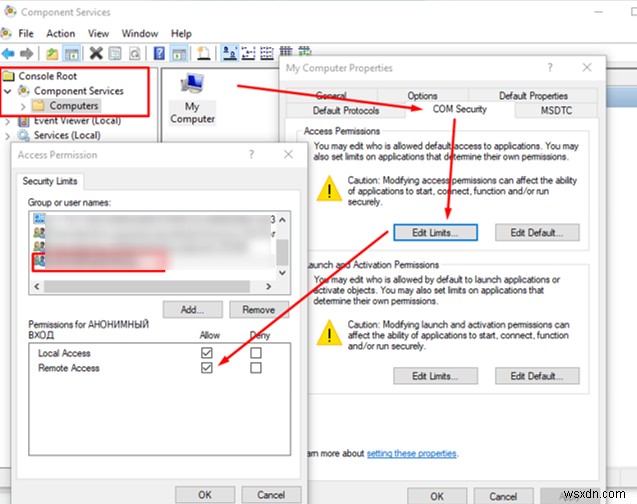This screenshot has width=637, height=504.
Task: Open the Help menu
Action: tap(181, 33)
